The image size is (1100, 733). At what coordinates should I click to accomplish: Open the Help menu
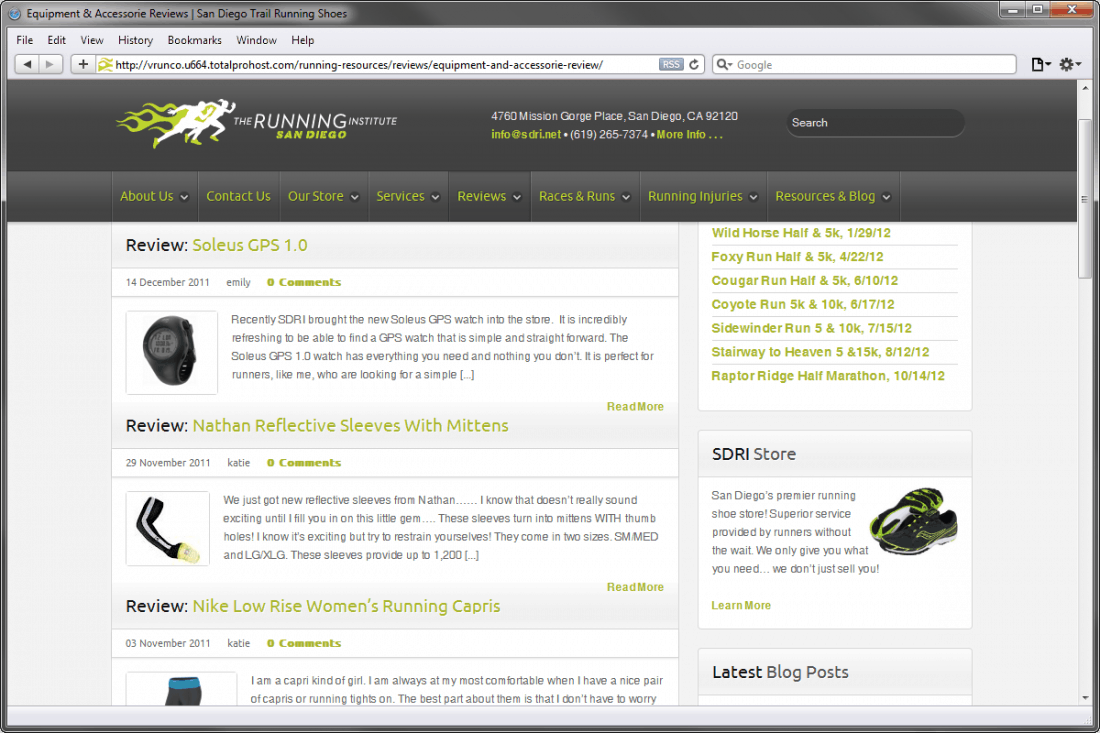pos(302,40)
